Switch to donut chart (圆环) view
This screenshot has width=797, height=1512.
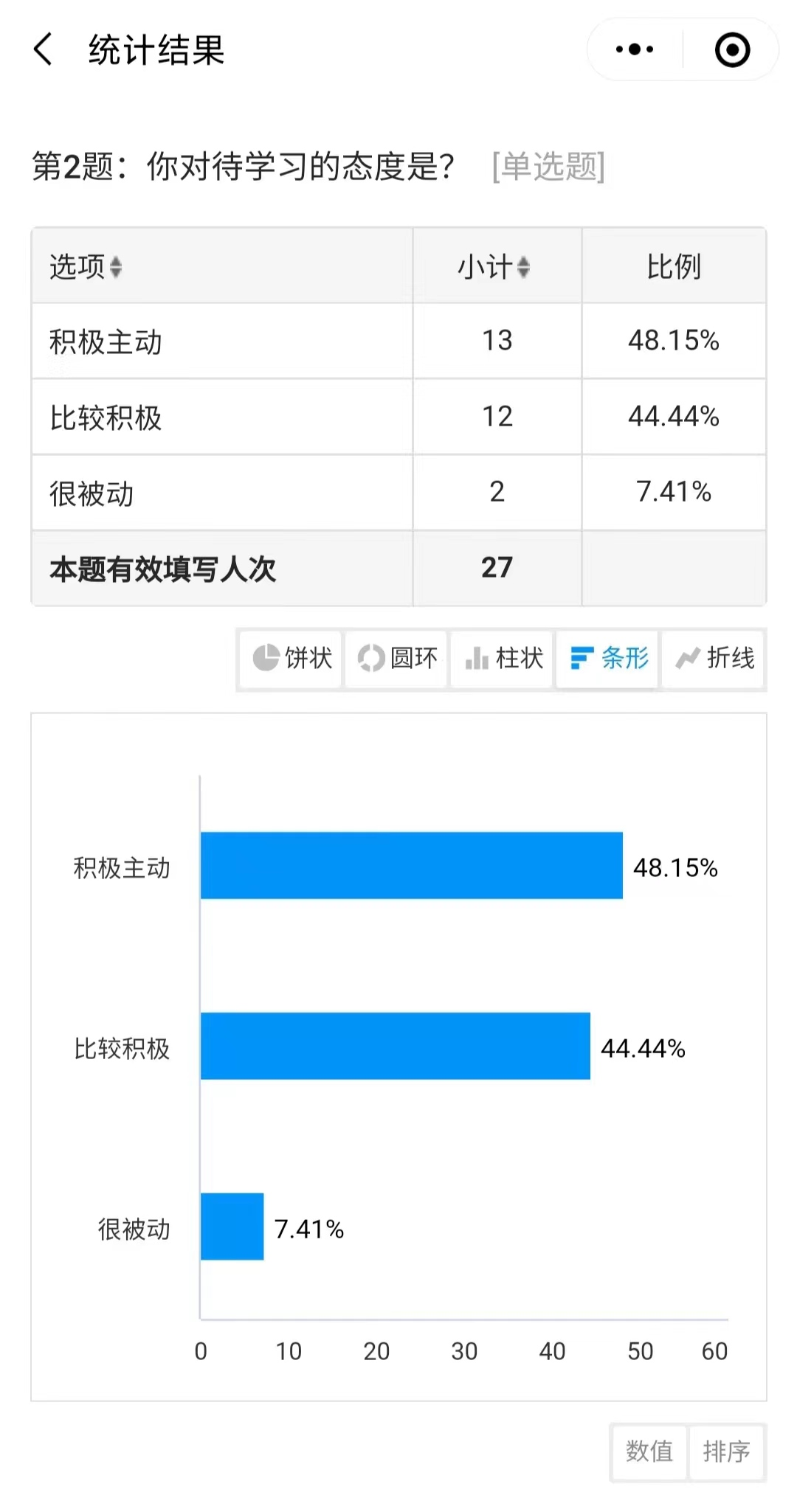(397, 658)
